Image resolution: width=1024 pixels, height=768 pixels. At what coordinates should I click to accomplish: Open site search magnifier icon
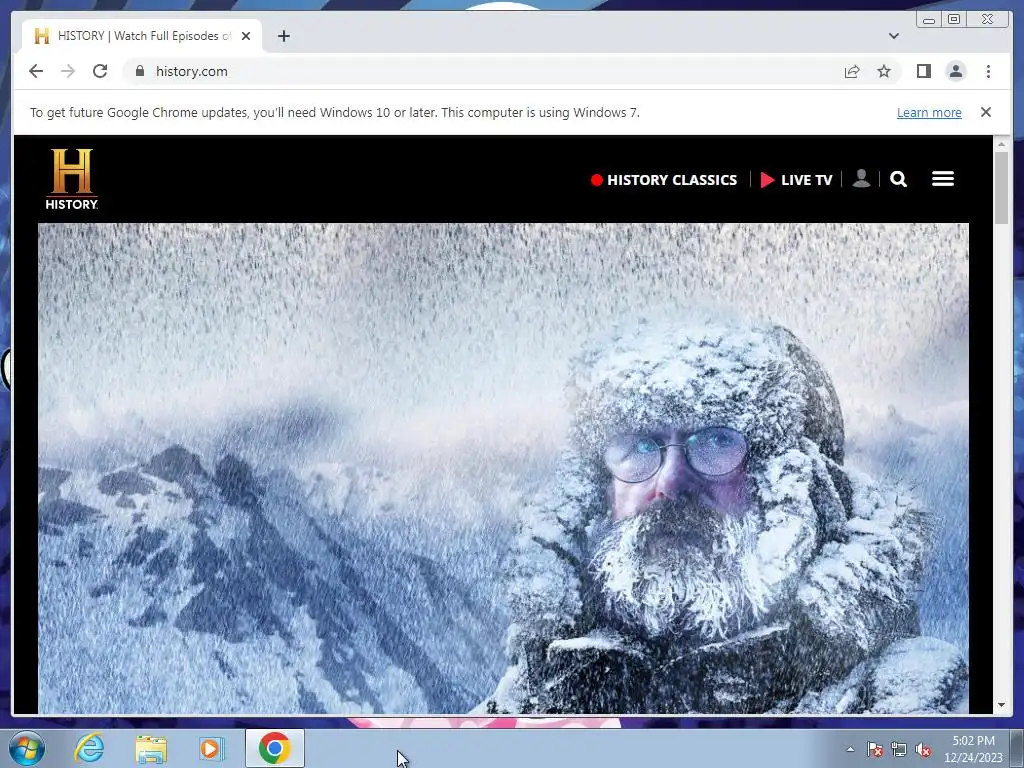click(898, 179)
